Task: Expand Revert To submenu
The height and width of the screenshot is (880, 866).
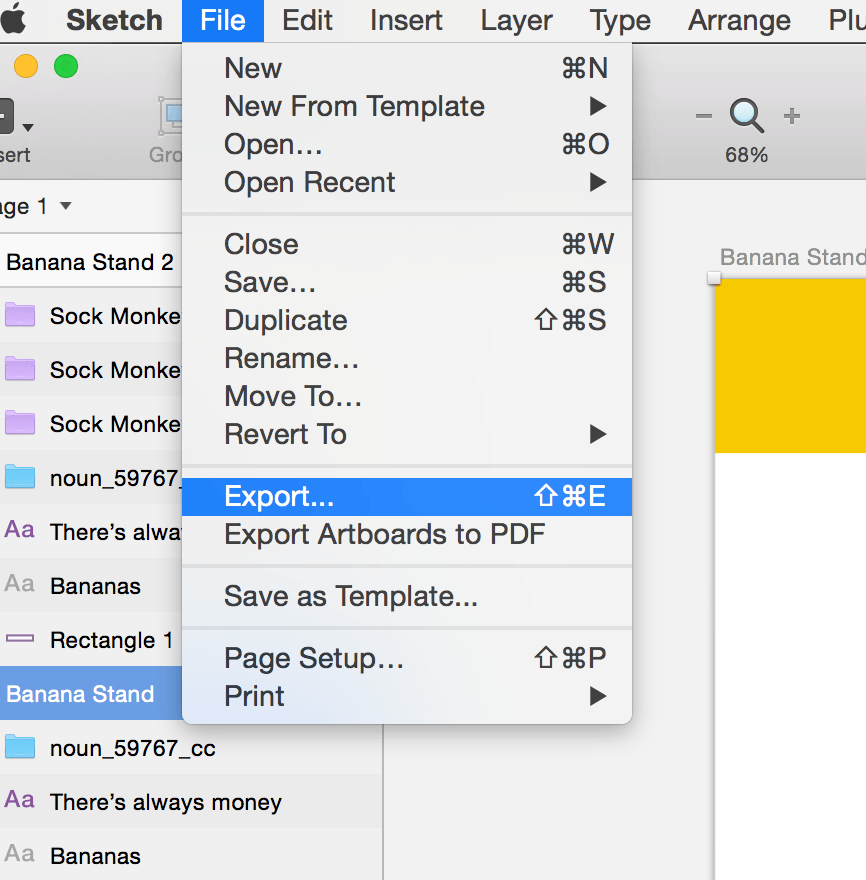Action: [x=407, y=434]
